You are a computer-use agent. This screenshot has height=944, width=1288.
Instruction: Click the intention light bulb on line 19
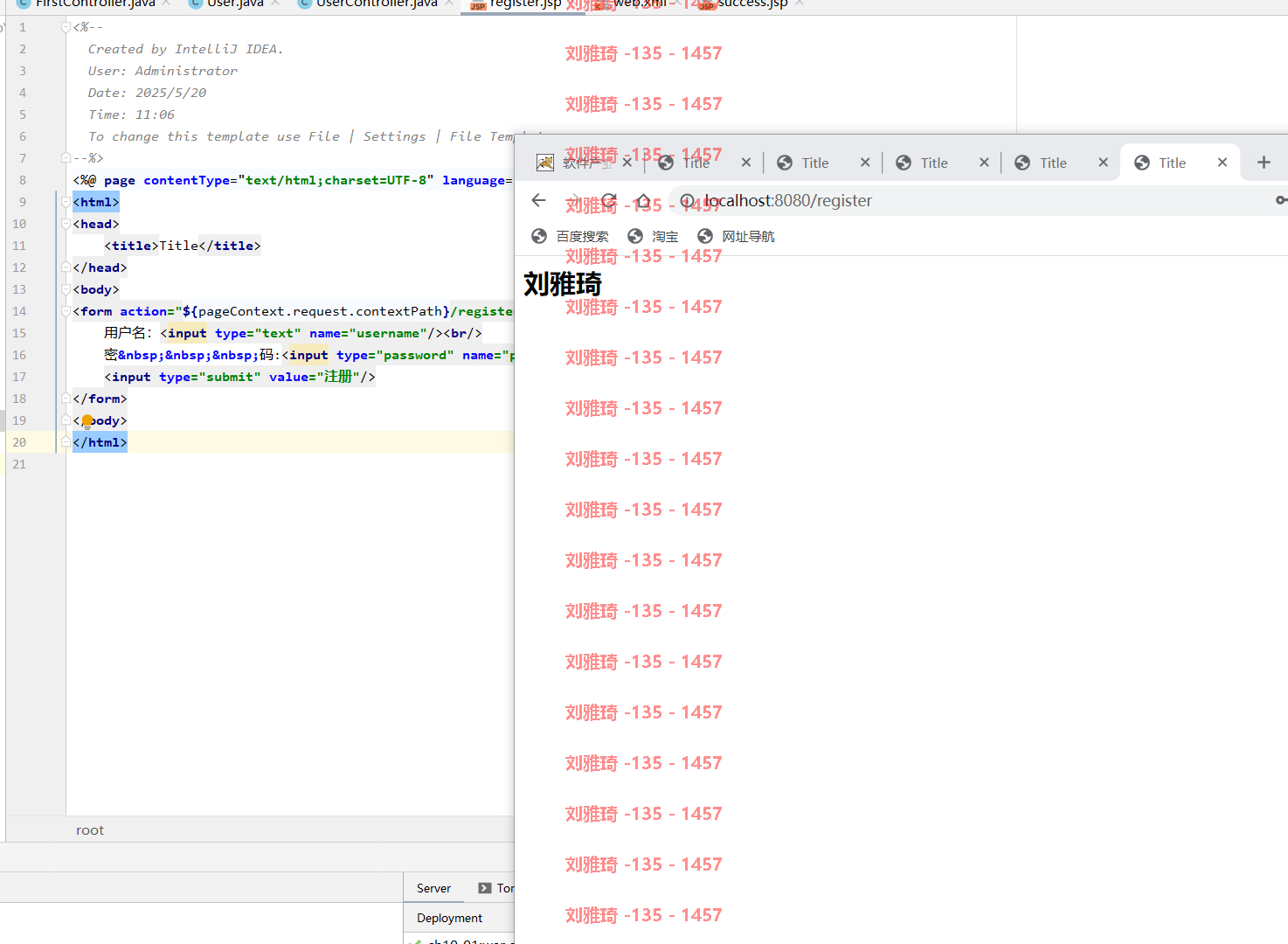87,421
